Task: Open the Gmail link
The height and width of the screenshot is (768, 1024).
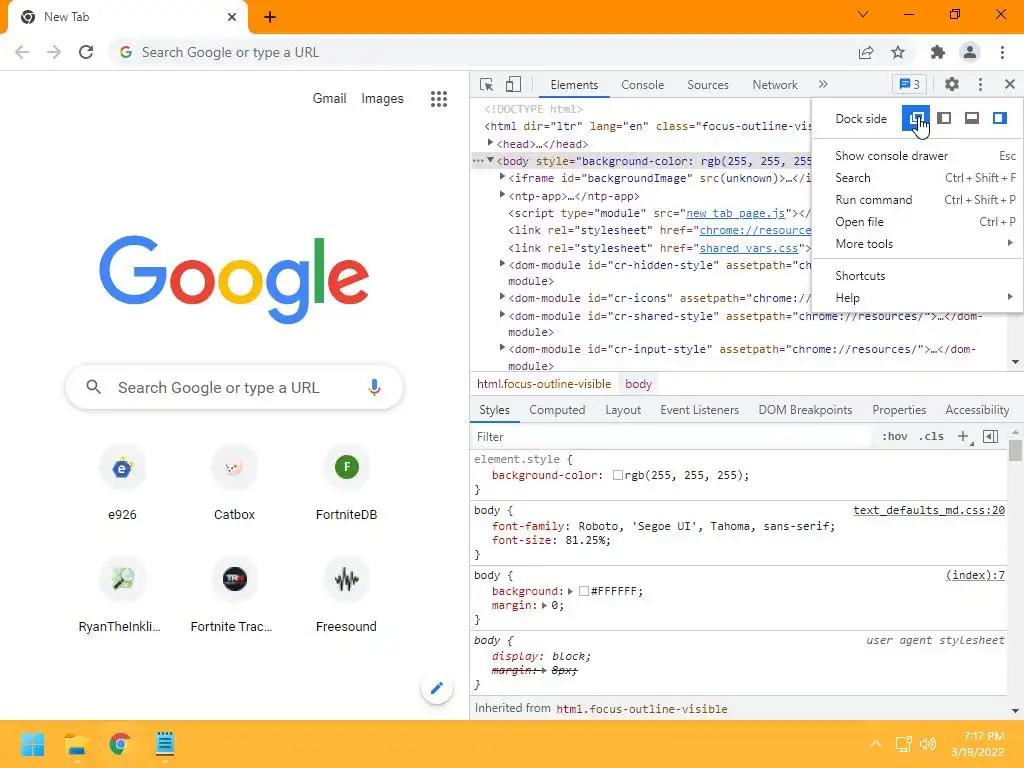Action: pos(329,99)
